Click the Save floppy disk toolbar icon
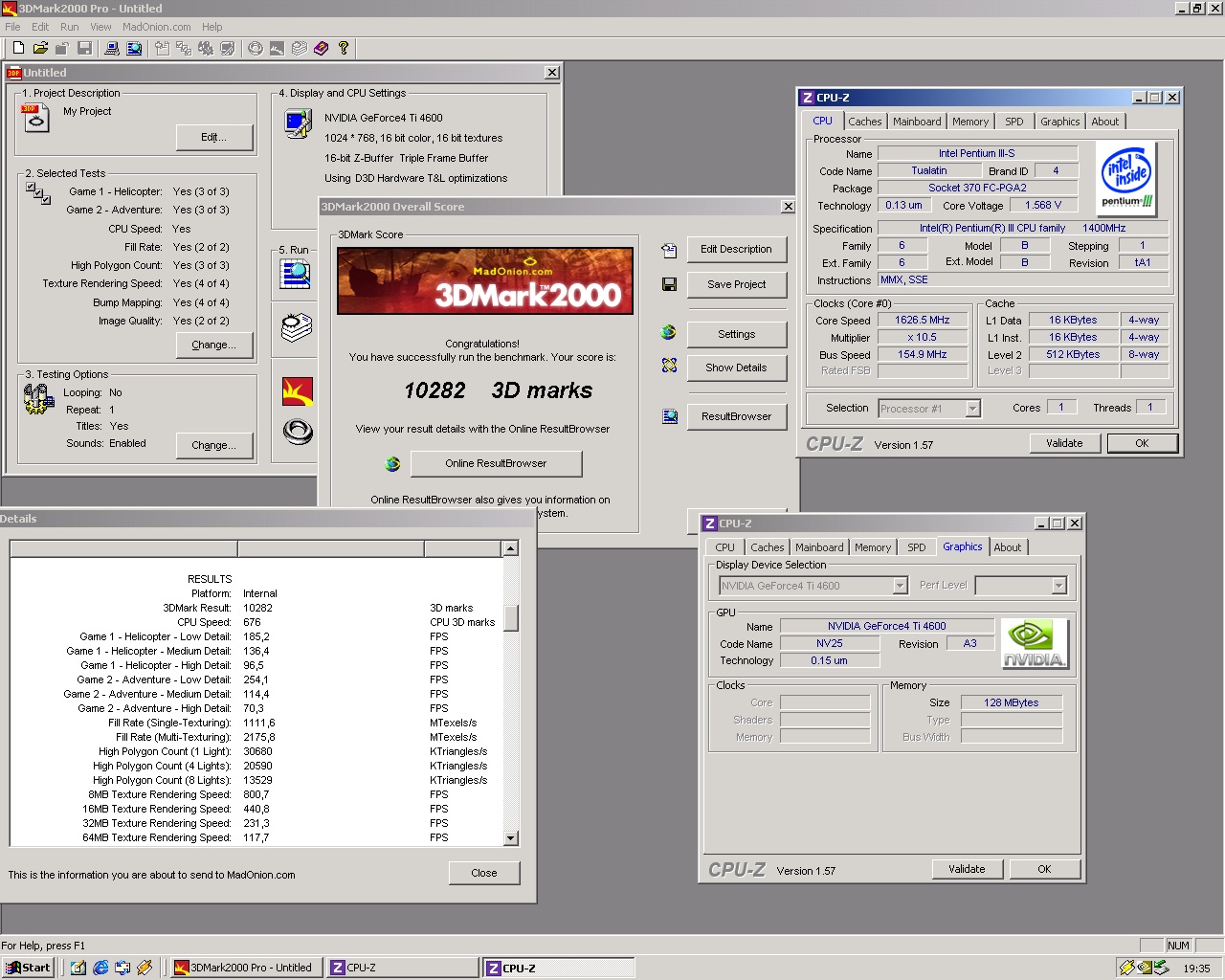1225x980 pixels. (84, 48)
